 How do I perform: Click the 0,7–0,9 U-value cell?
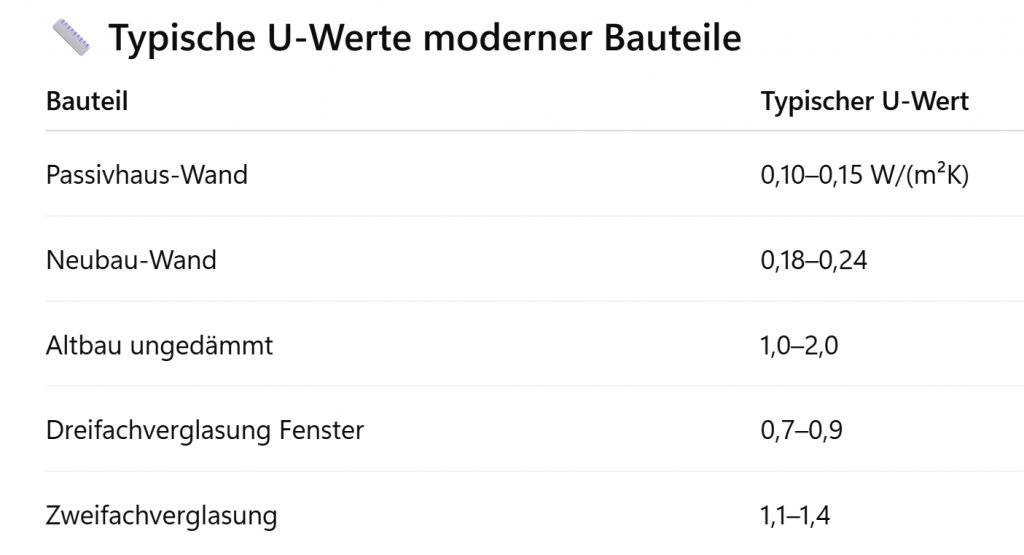(x=799, y=431)
